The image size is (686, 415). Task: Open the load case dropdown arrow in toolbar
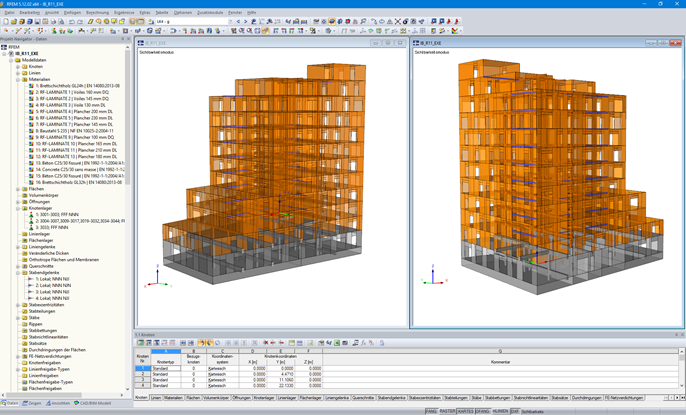(x=231, y=21)
